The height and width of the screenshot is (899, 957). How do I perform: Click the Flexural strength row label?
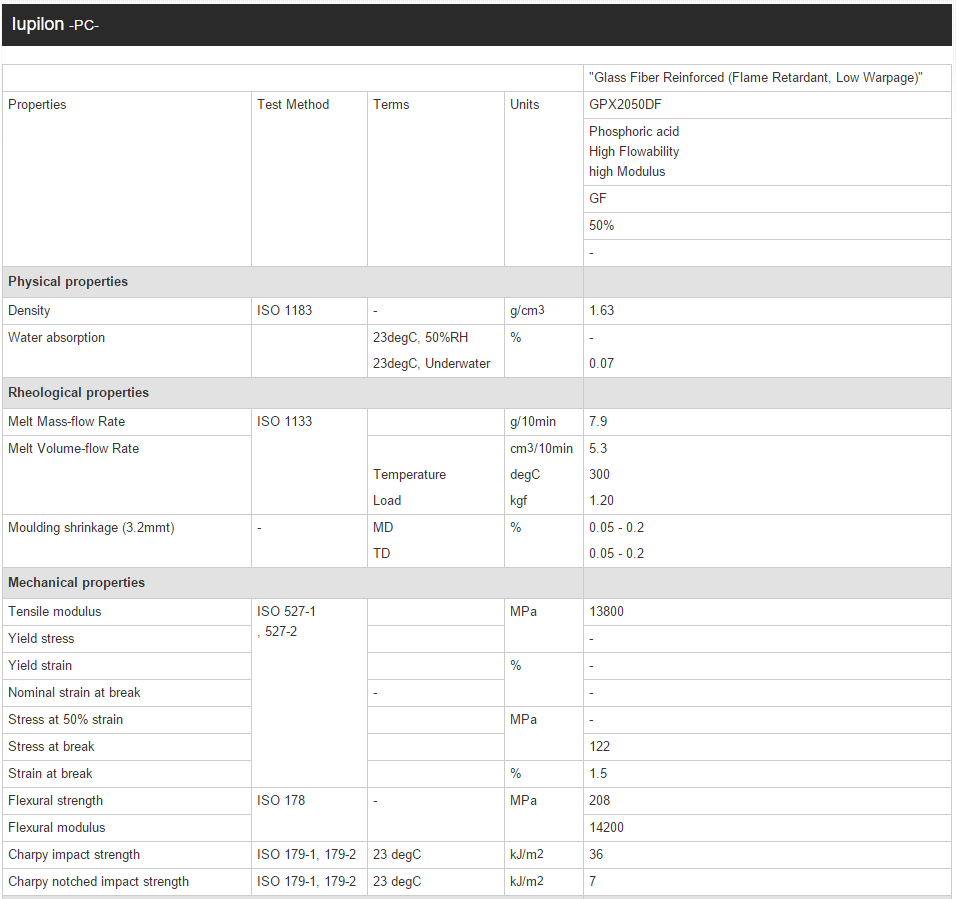click(56, 800)
